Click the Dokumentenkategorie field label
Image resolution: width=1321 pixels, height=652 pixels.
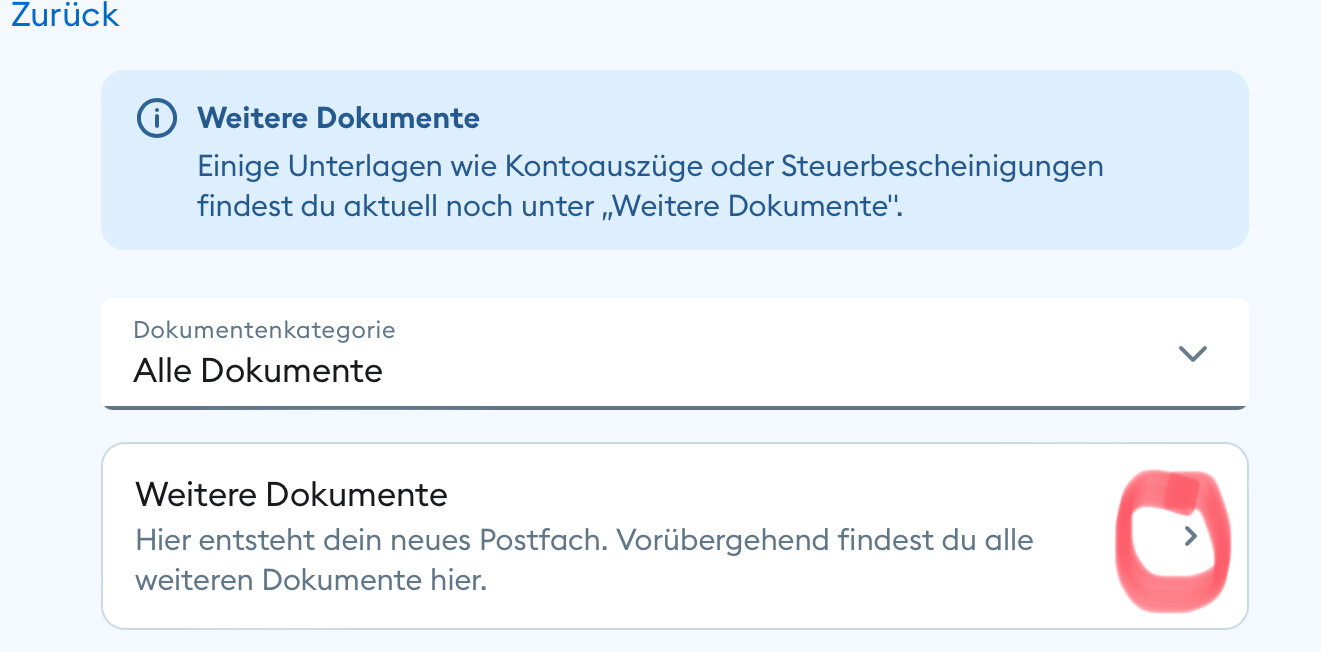coord(264,329)
